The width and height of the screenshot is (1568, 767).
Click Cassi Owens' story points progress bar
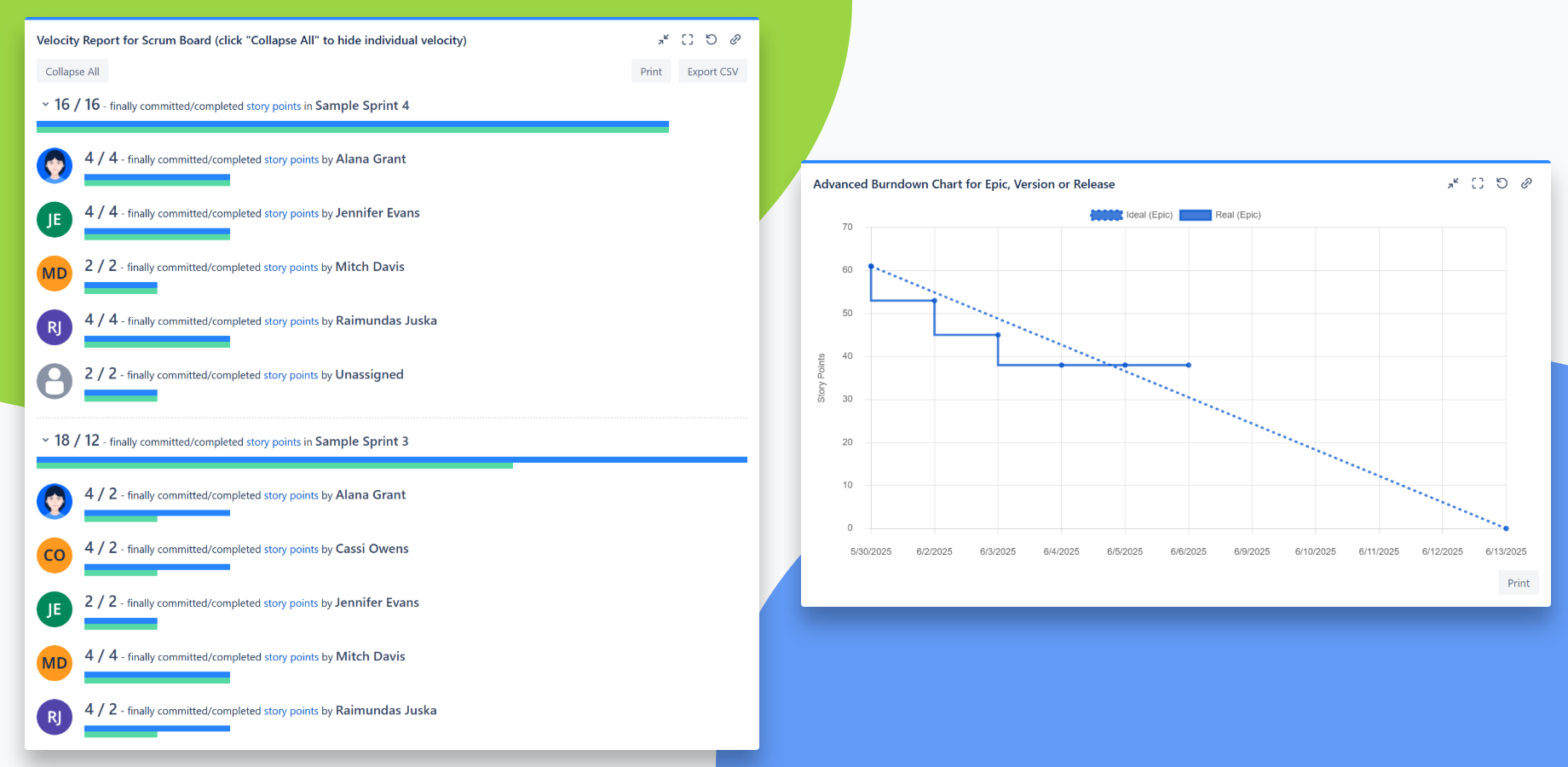click(157, 570)
